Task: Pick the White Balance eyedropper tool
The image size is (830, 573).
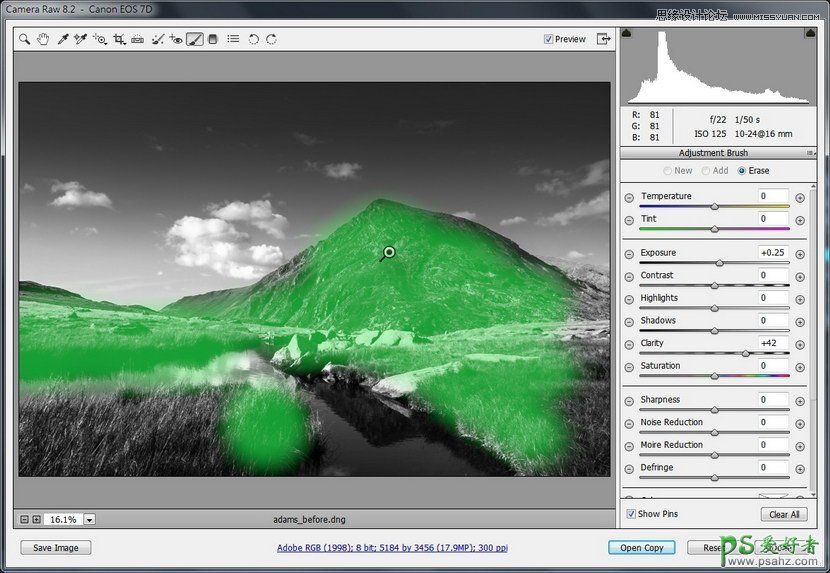Action: (62, 39)
